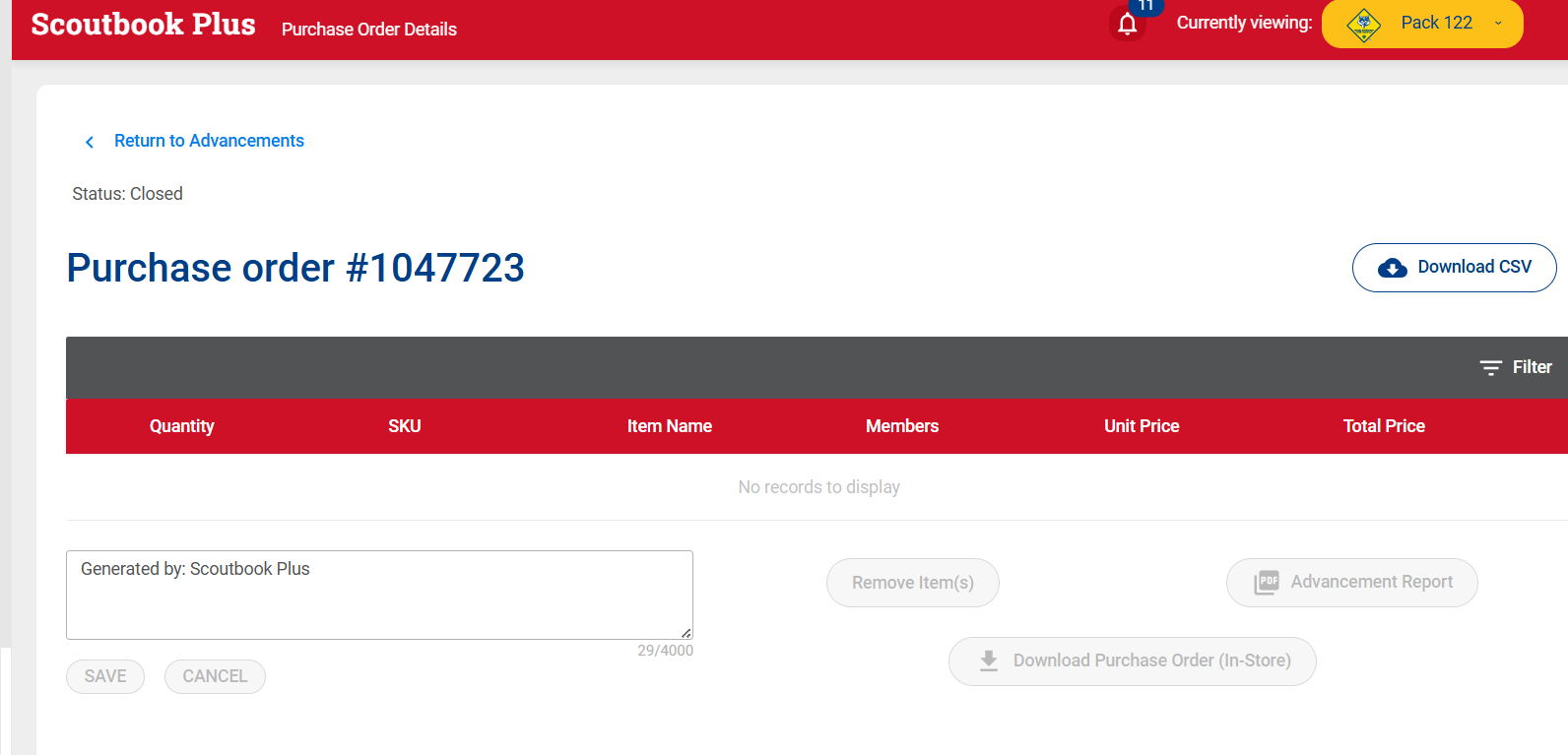The width and height of the screenshot is (1568, 755).
Task: Click the back chevron beside Return to Advancements
Action: click(x=90, y=142)
